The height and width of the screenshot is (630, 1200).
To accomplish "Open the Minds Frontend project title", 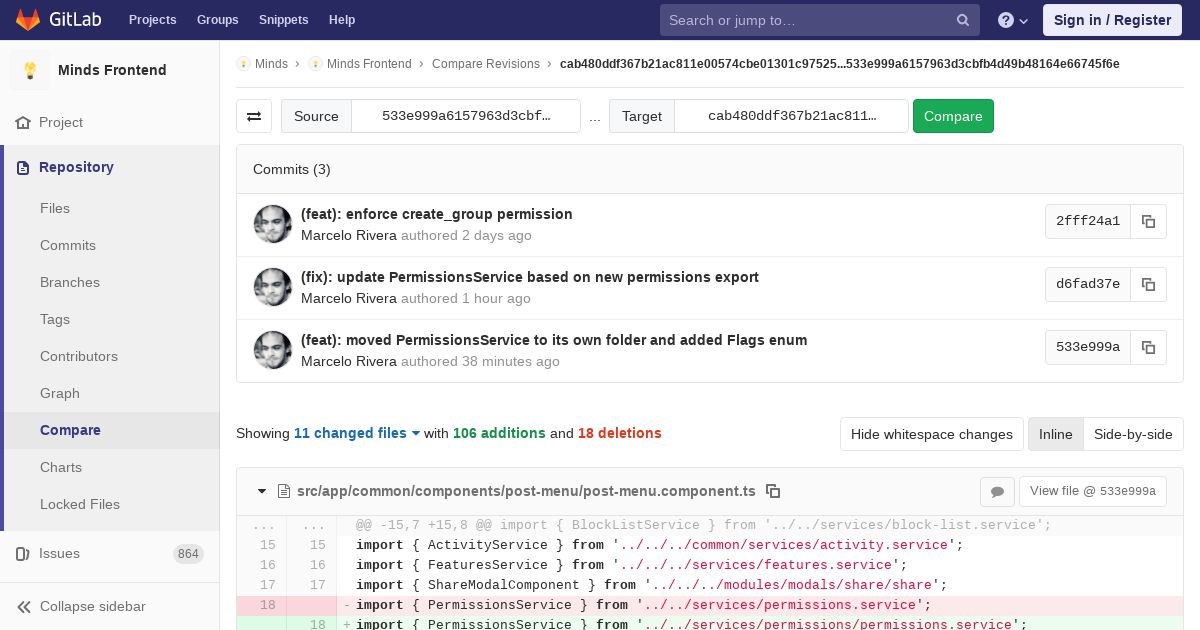I will click(x=112, y=70).
